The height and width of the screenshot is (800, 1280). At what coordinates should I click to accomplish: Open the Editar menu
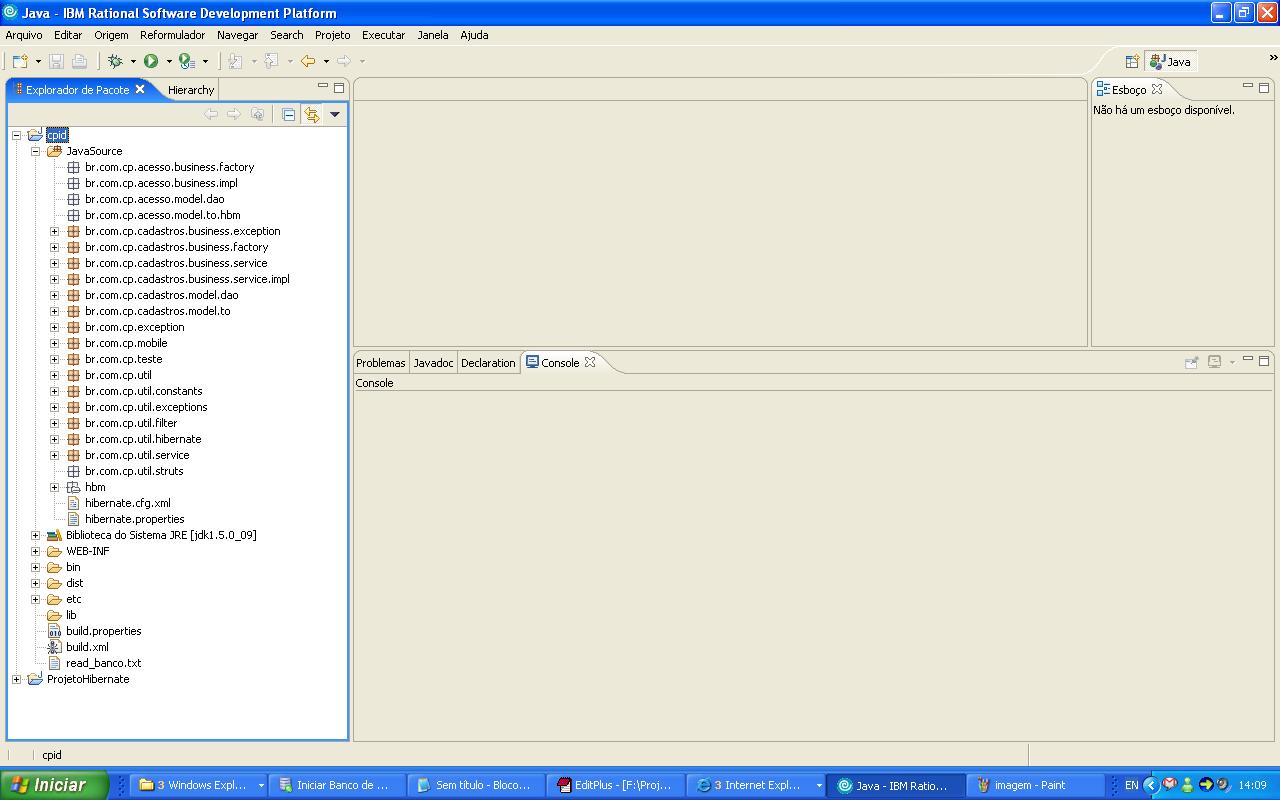point(68,35)
